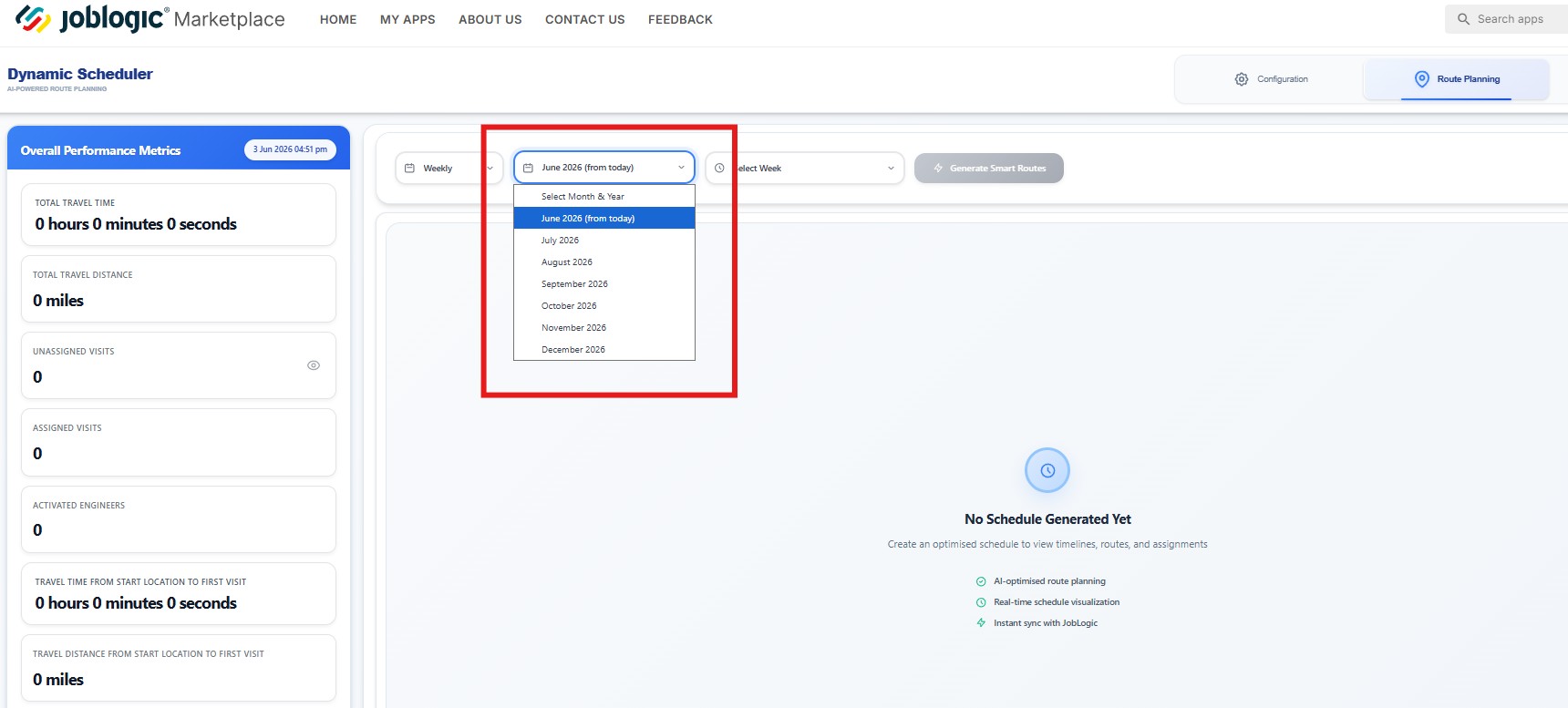
Task: Click the calendar icon in the month selector
Action: [x=528, y=168]
